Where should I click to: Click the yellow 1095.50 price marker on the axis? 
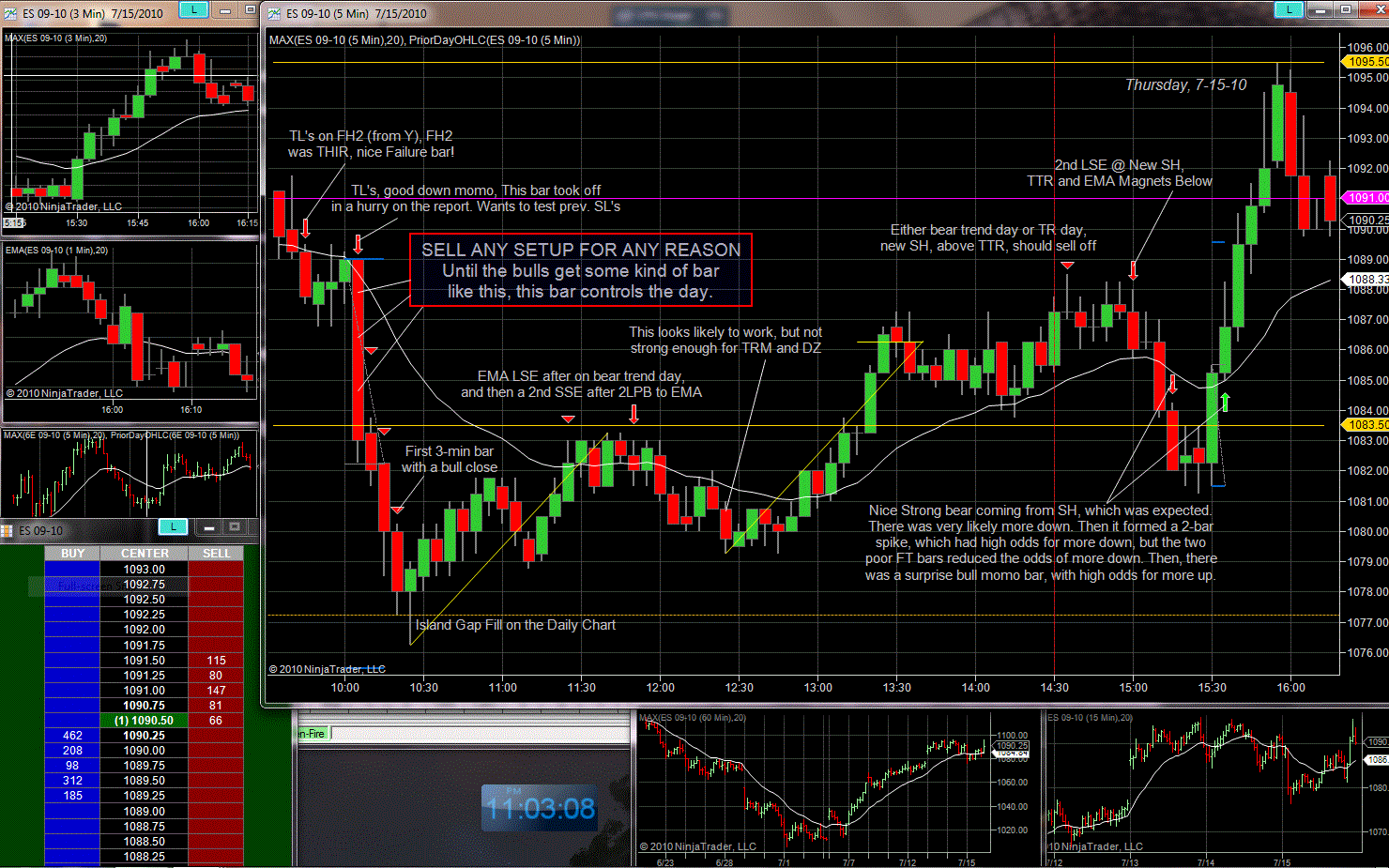click(x=1366, y=62)
